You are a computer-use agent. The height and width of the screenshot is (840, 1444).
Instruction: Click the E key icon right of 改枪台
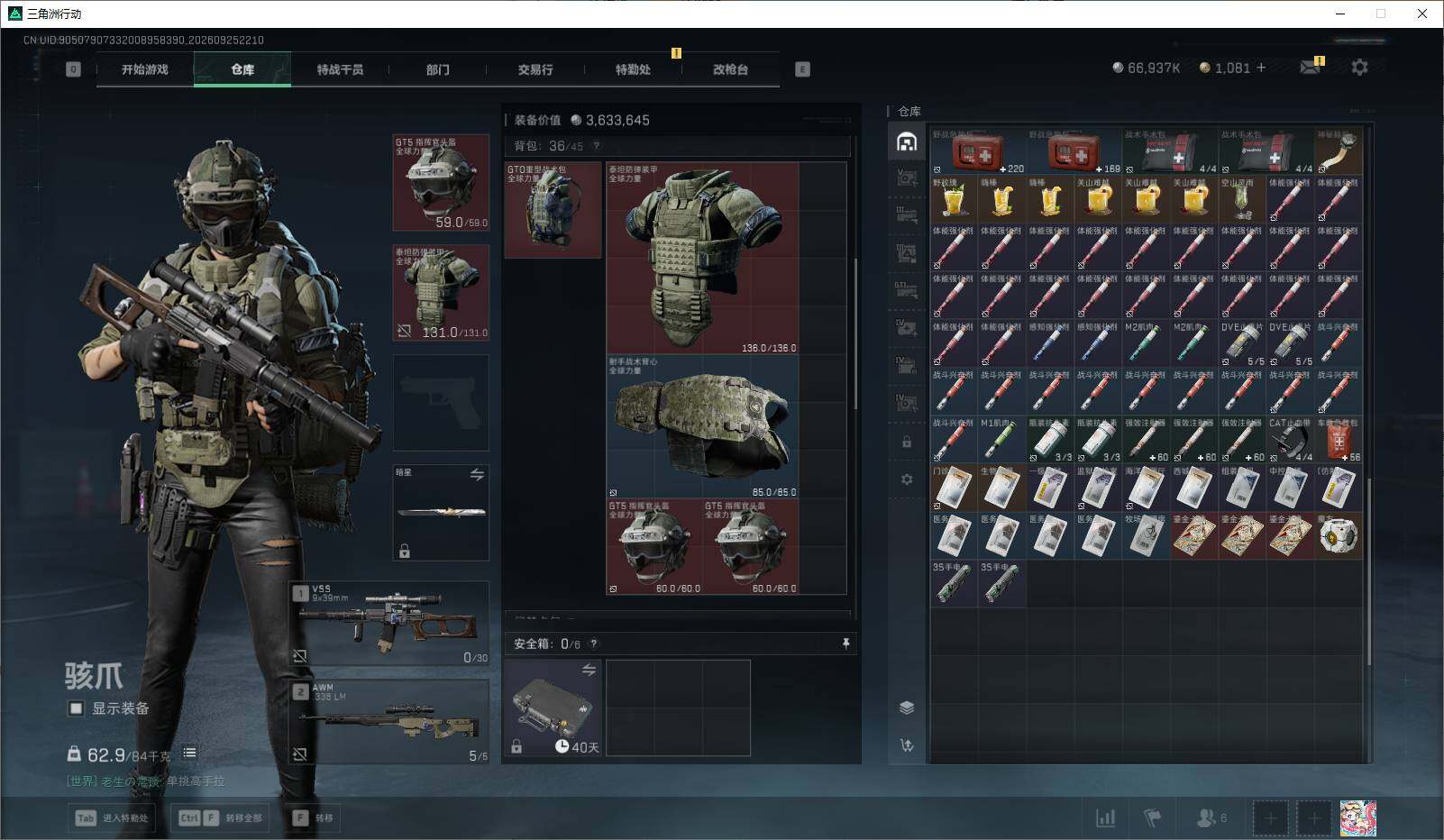click(802, 69)
